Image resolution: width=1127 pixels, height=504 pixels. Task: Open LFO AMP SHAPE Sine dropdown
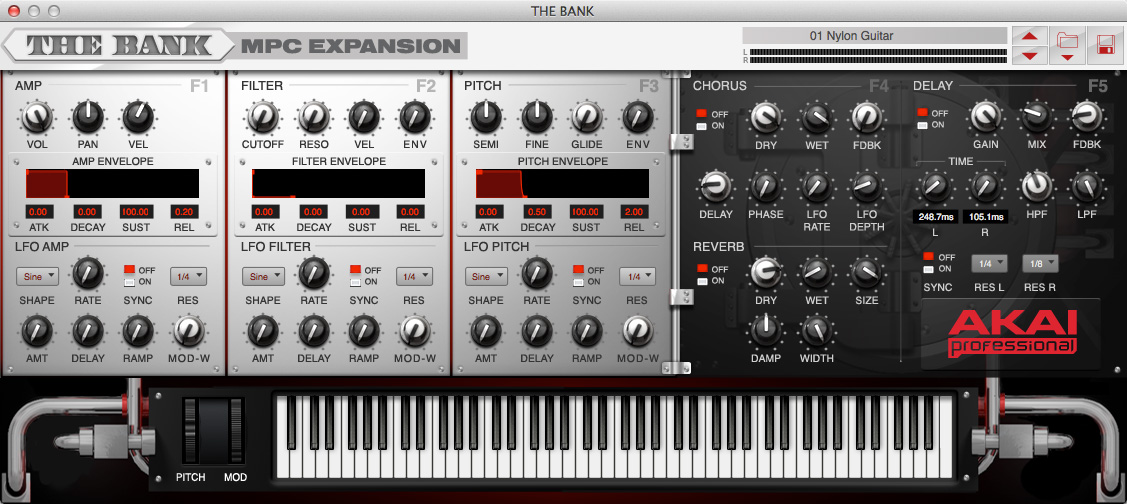[x=37, y=276]
